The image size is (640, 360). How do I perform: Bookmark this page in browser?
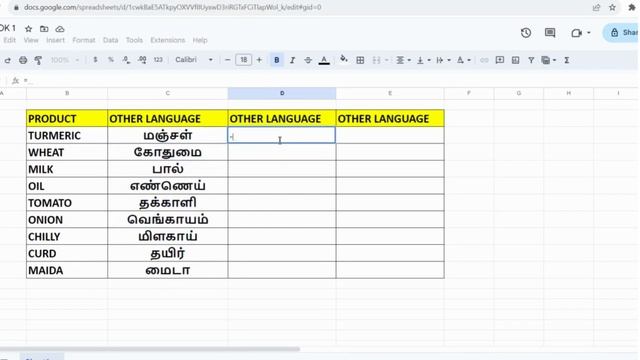612,7
